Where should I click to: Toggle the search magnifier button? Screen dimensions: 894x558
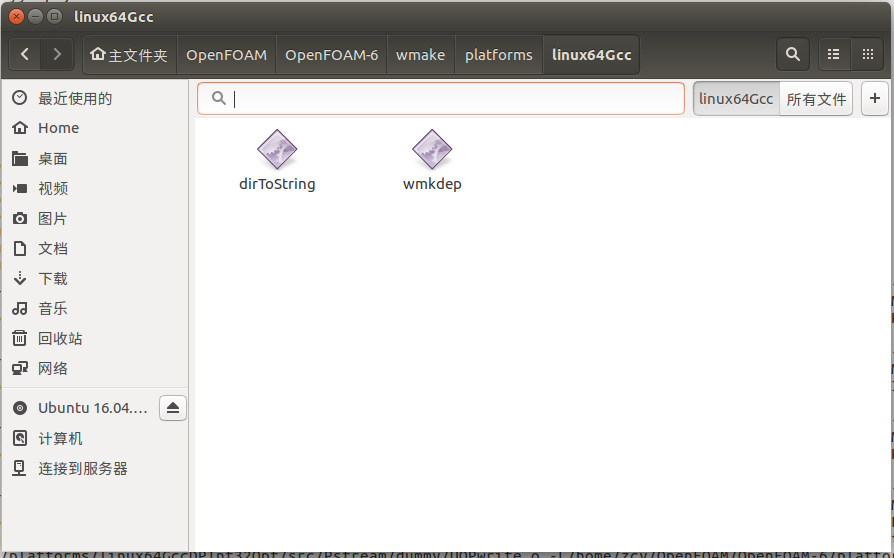[x=792, y=55]
